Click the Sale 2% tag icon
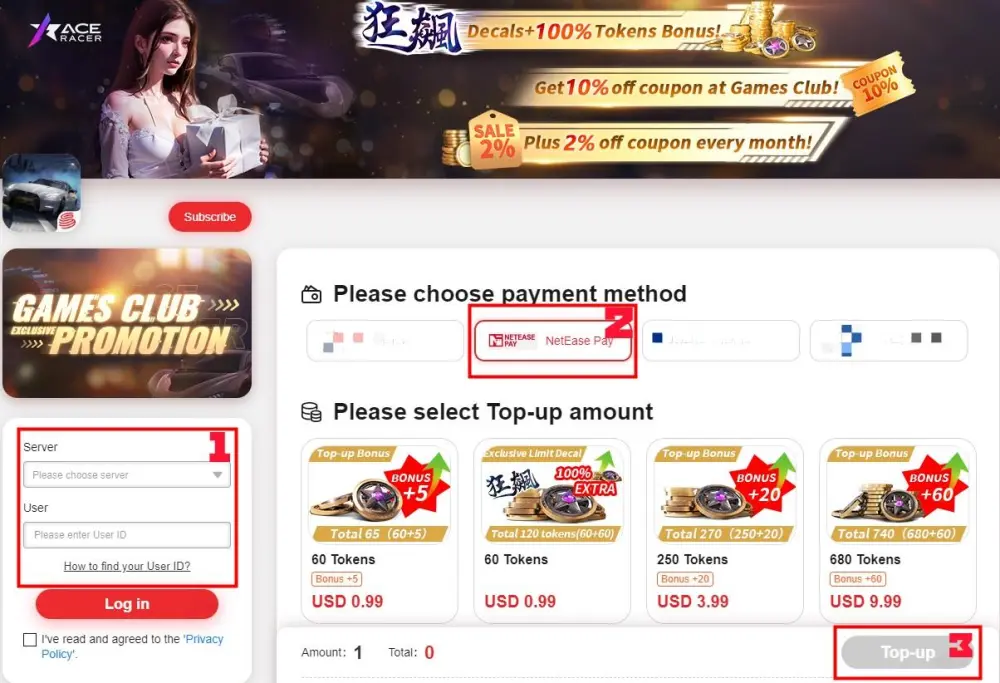This screenshot has width=1000, height=683. pyautogui.click(x=494, y=140)
